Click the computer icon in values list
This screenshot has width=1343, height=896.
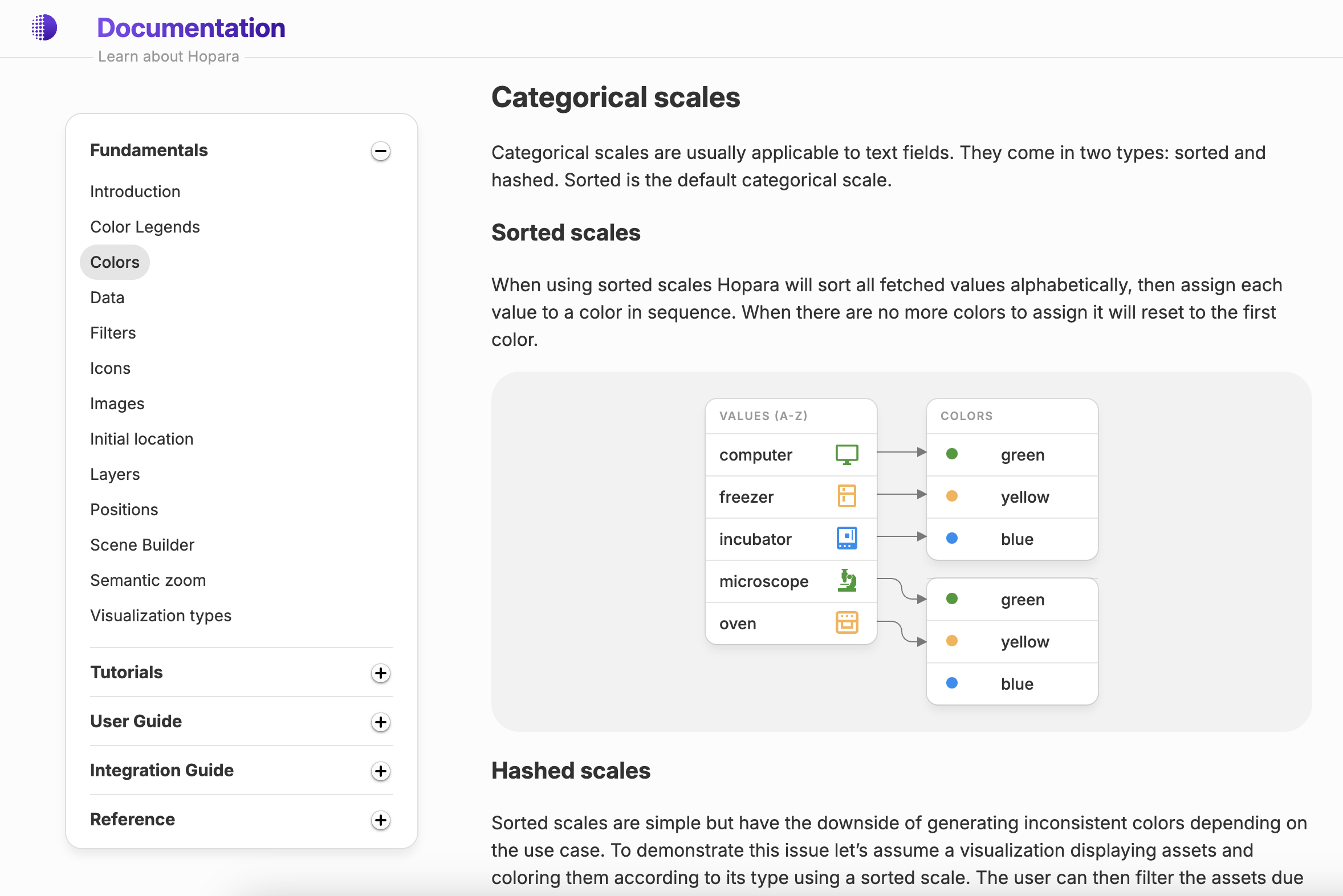847,454
